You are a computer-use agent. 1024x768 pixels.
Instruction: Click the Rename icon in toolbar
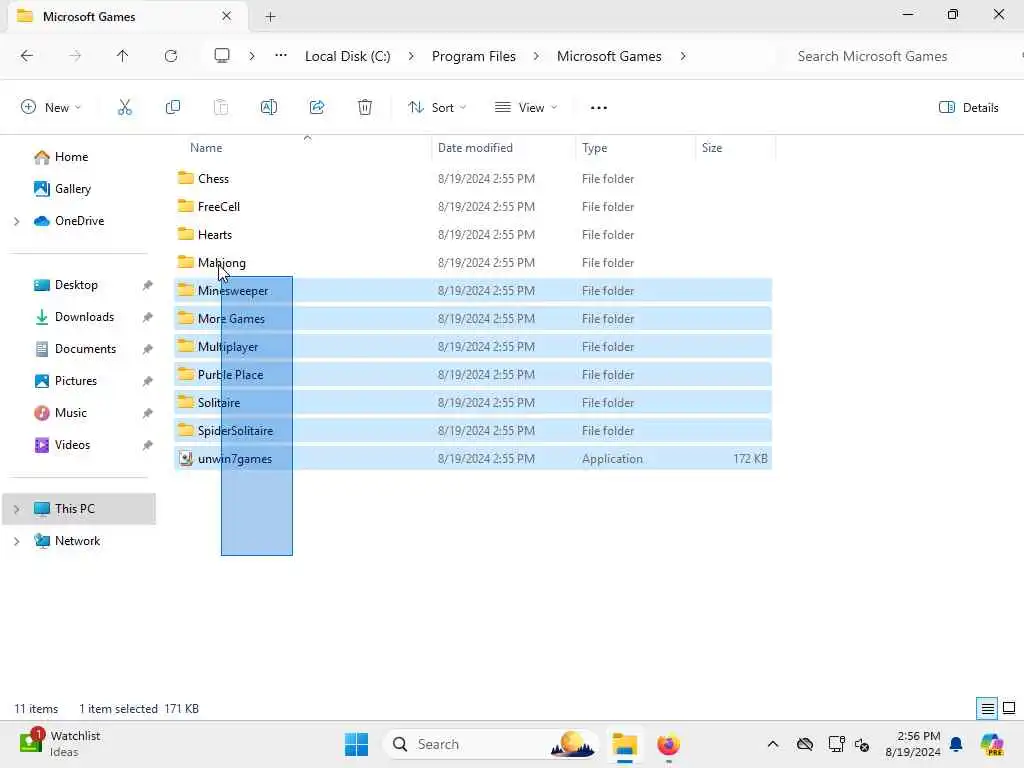[x=269, y=107]
